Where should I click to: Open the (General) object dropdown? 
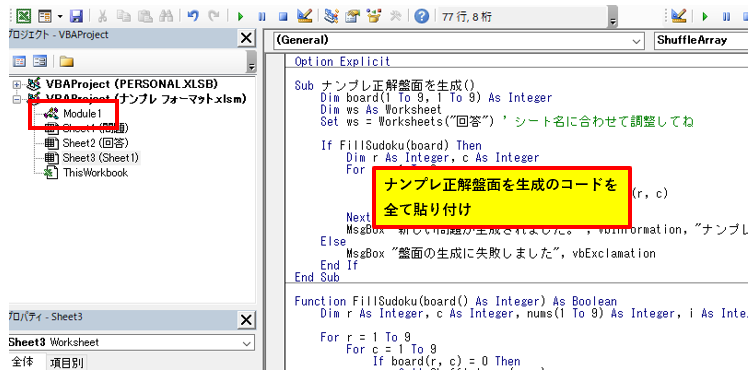[x=458, y=41]
